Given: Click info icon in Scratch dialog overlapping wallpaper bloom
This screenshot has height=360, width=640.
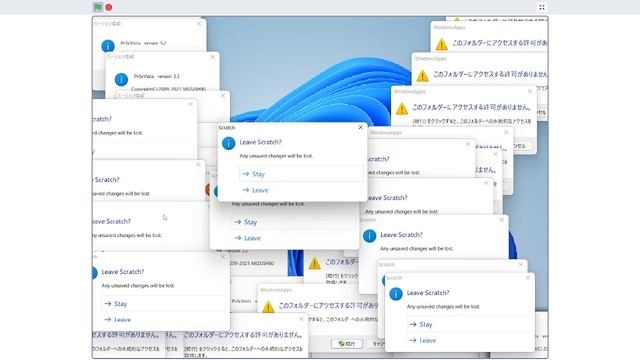Looking at the screenshot, I should tap(229, 143).
